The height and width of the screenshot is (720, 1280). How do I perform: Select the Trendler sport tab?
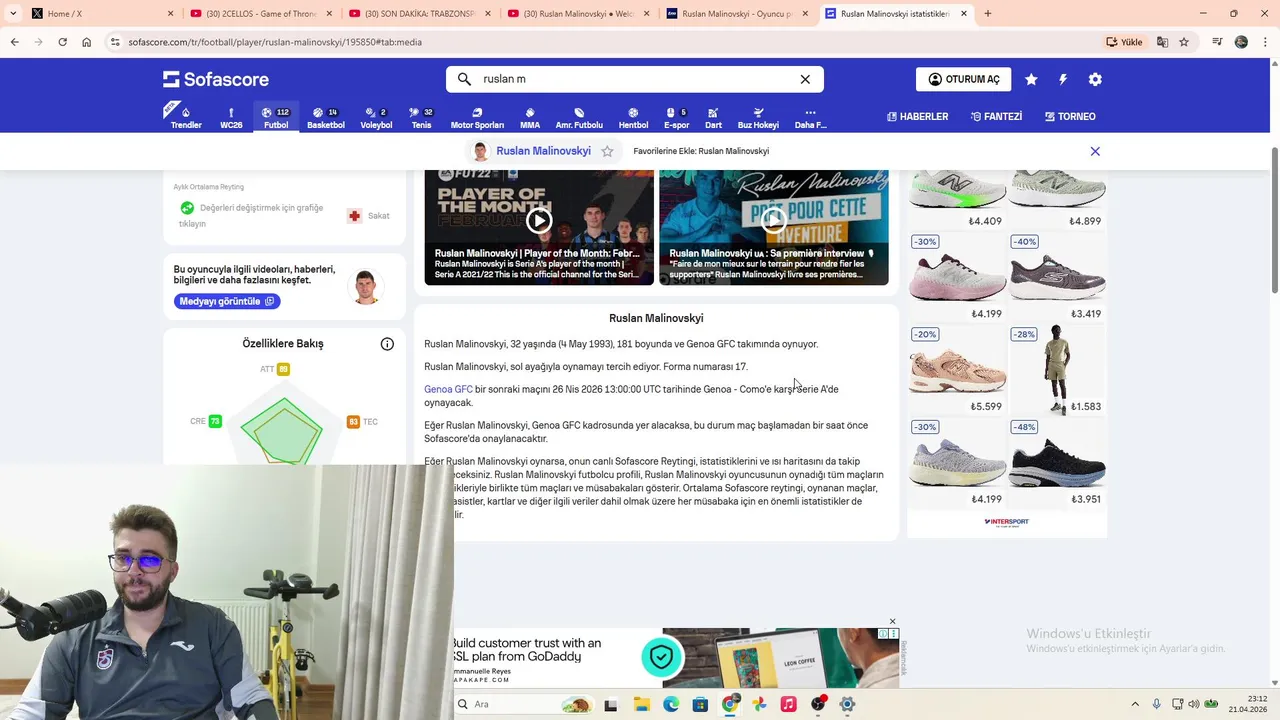pos(186,118)
